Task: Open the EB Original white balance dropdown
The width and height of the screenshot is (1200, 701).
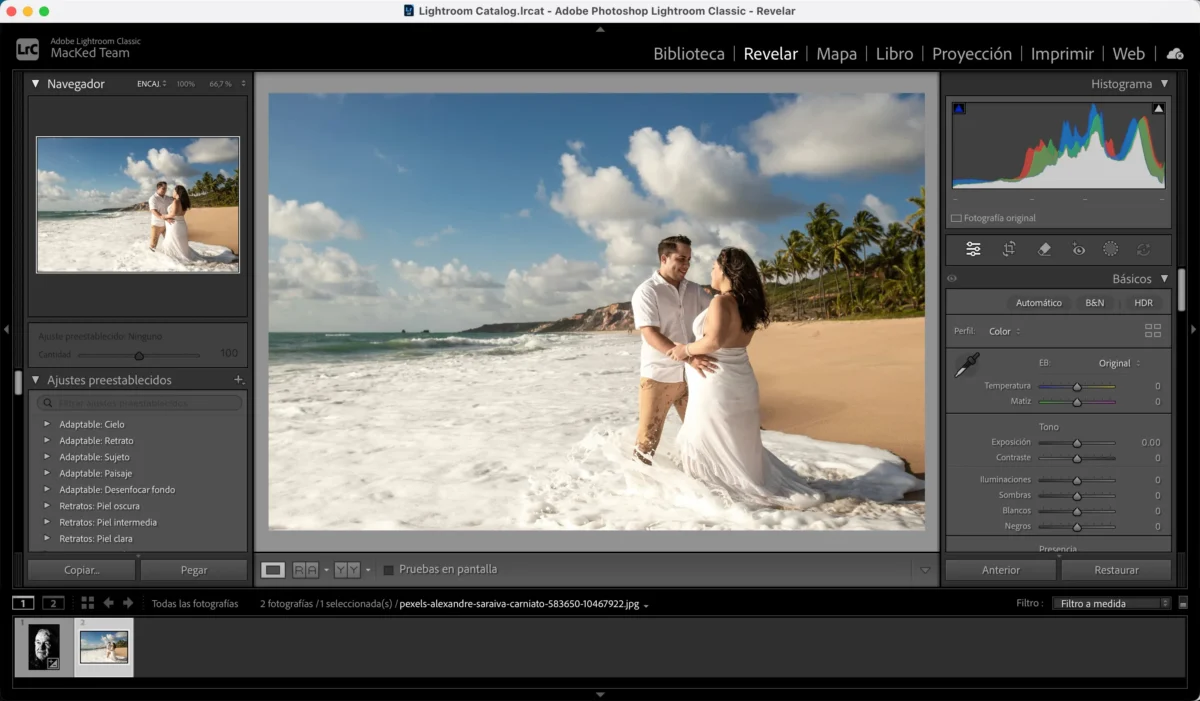Action: tap(1119, 363)
